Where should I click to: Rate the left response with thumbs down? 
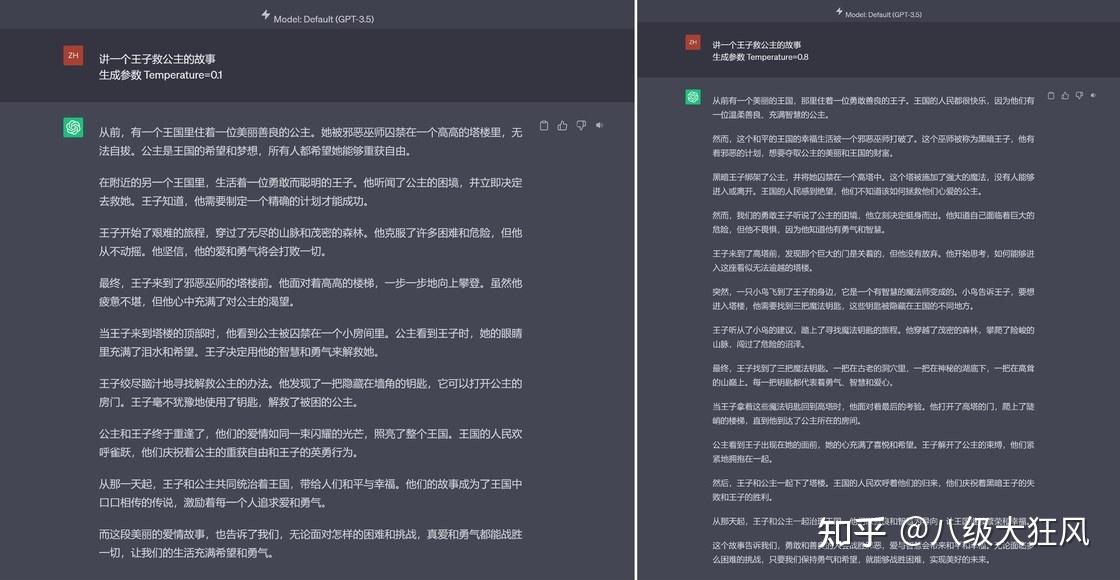pos(580,126)
